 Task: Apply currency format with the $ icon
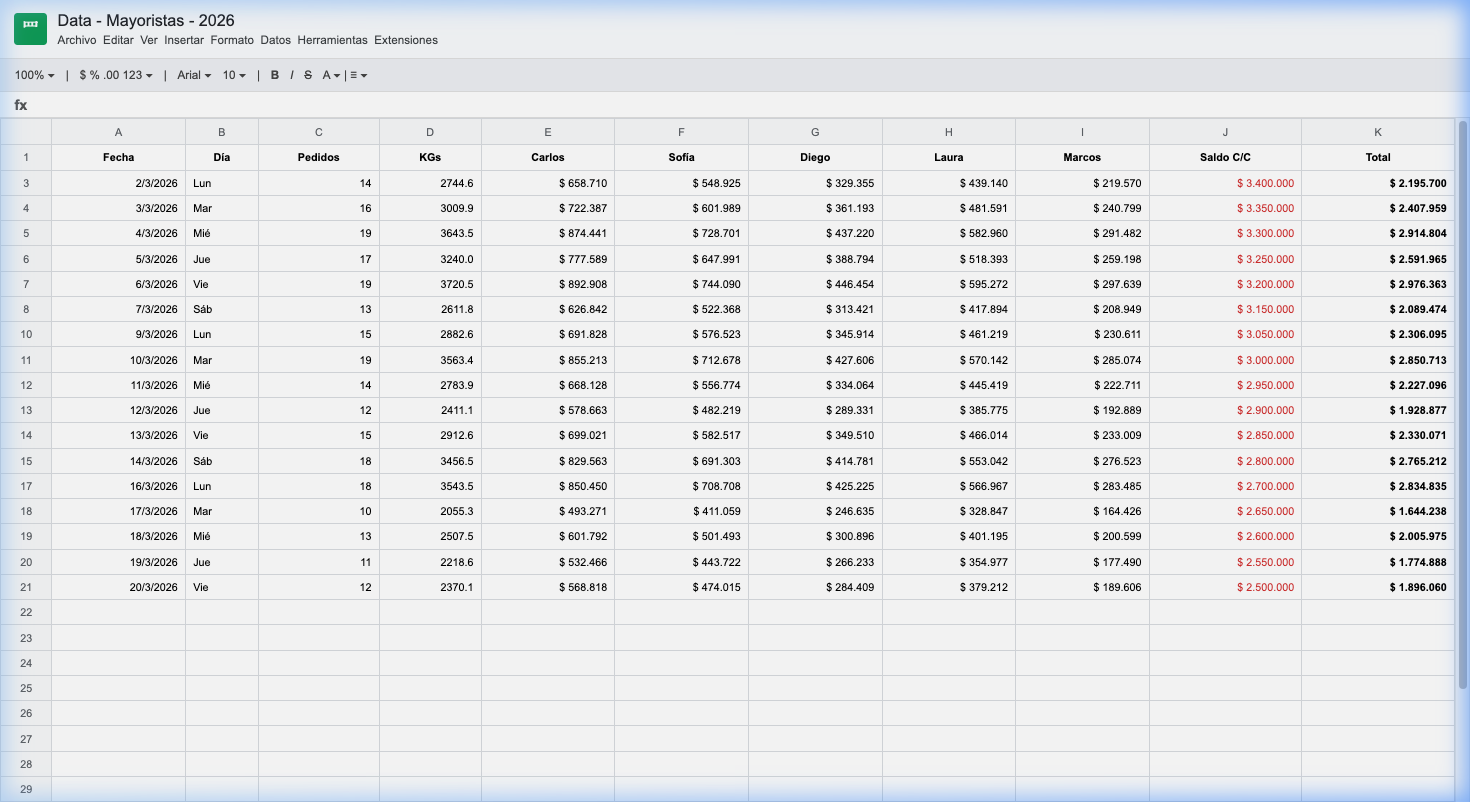click(82, 74)
